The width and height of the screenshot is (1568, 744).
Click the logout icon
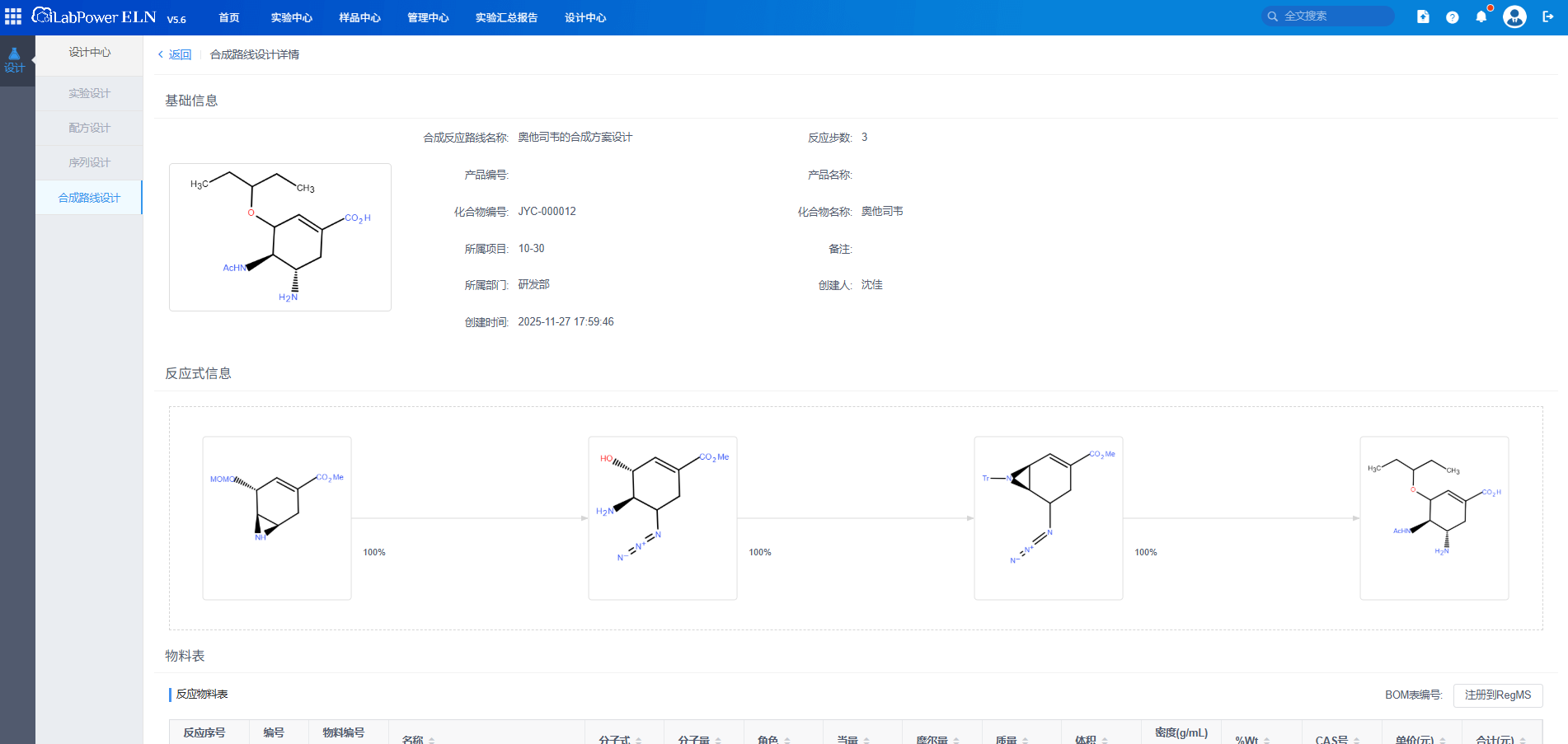pos(1548,16)
